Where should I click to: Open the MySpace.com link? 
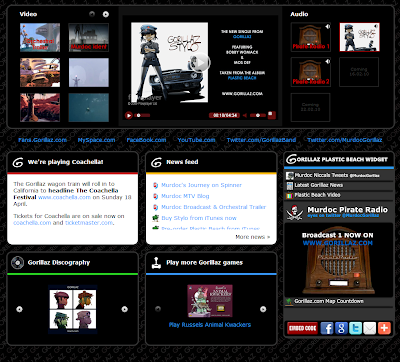tap(96, 140)
